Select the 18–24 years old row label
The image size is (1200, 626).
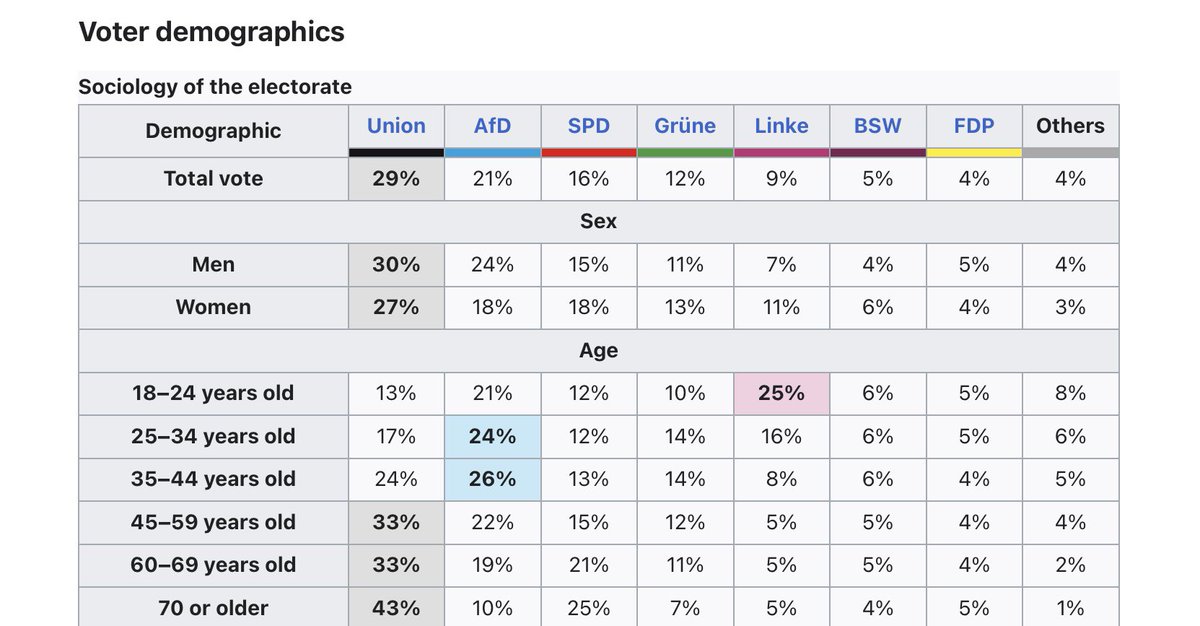(x=213, y=393)
